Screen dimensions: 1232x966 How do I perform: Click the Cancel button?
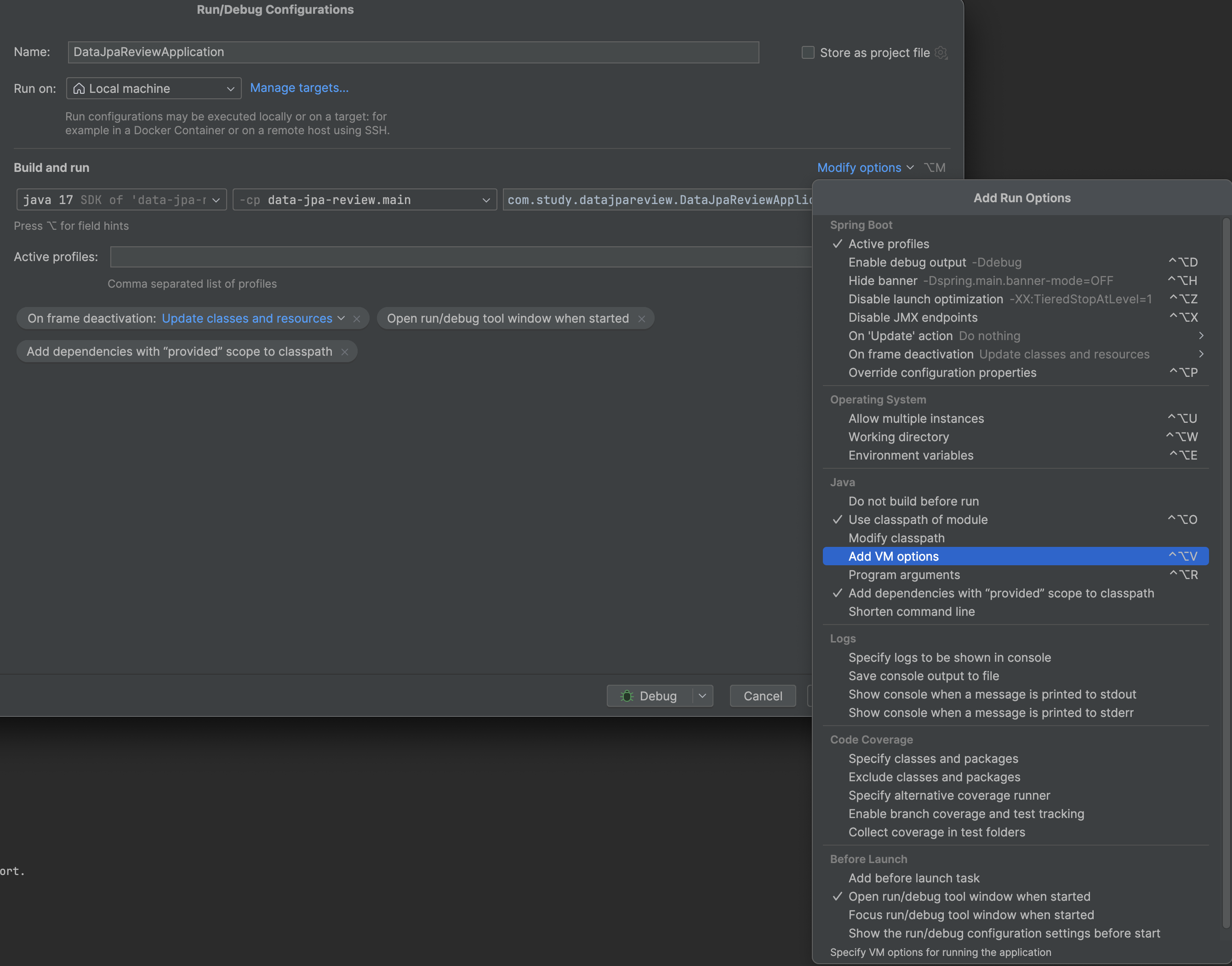coord(763,696)
